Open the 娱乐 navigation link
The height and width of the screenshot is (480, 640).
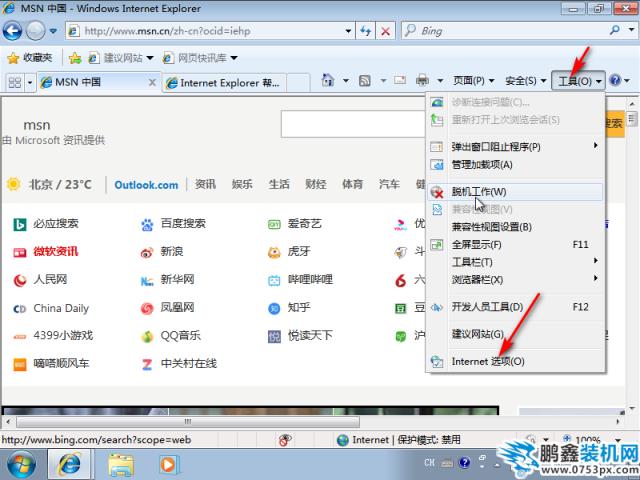[x=242, y=184]
